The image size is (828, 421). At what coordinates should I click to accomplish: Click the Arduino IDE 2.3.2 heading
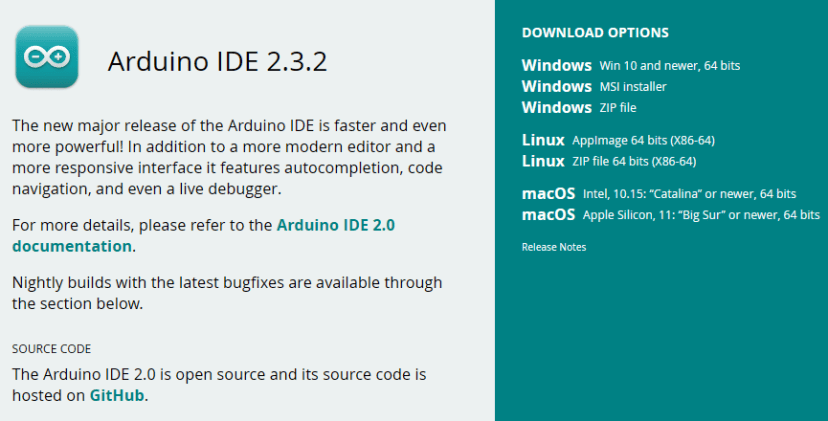coord(218,61)
